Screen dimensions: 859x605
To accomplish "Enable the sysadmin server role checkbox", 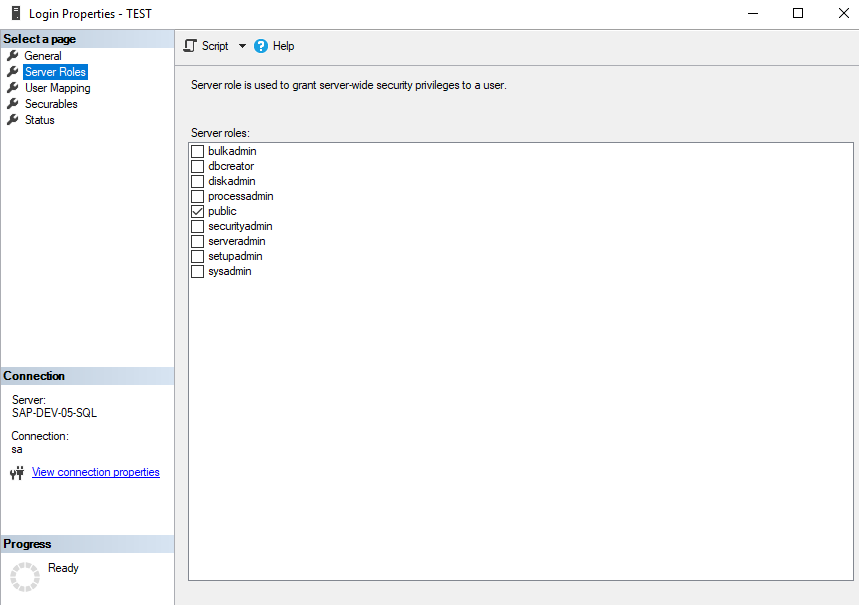I will tap(197, 272).
